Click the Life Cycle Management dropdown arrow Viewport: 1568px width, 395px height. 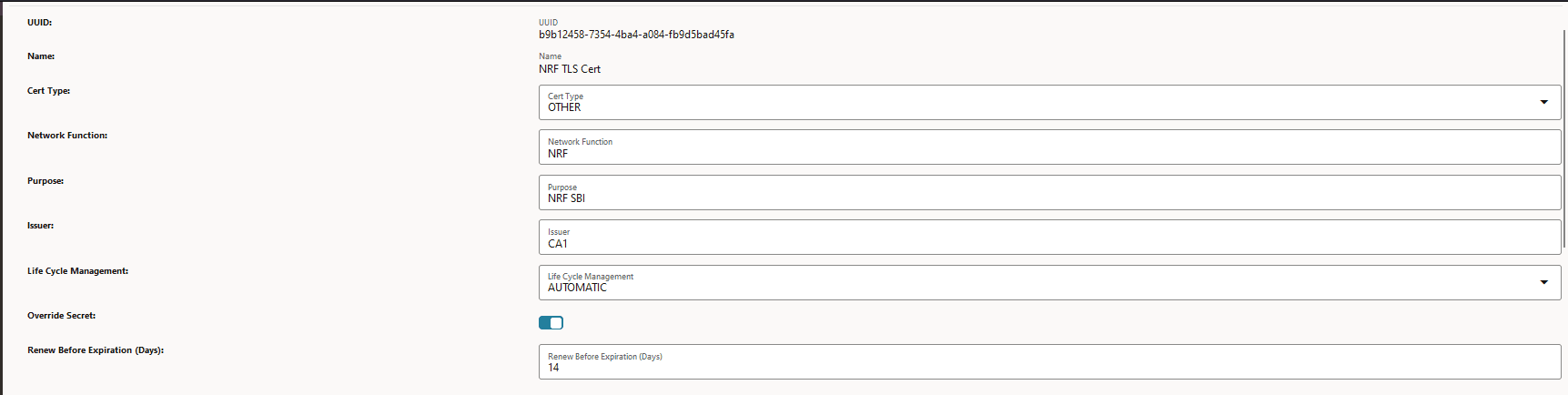pyautogui.click(x=1543, y=282)
